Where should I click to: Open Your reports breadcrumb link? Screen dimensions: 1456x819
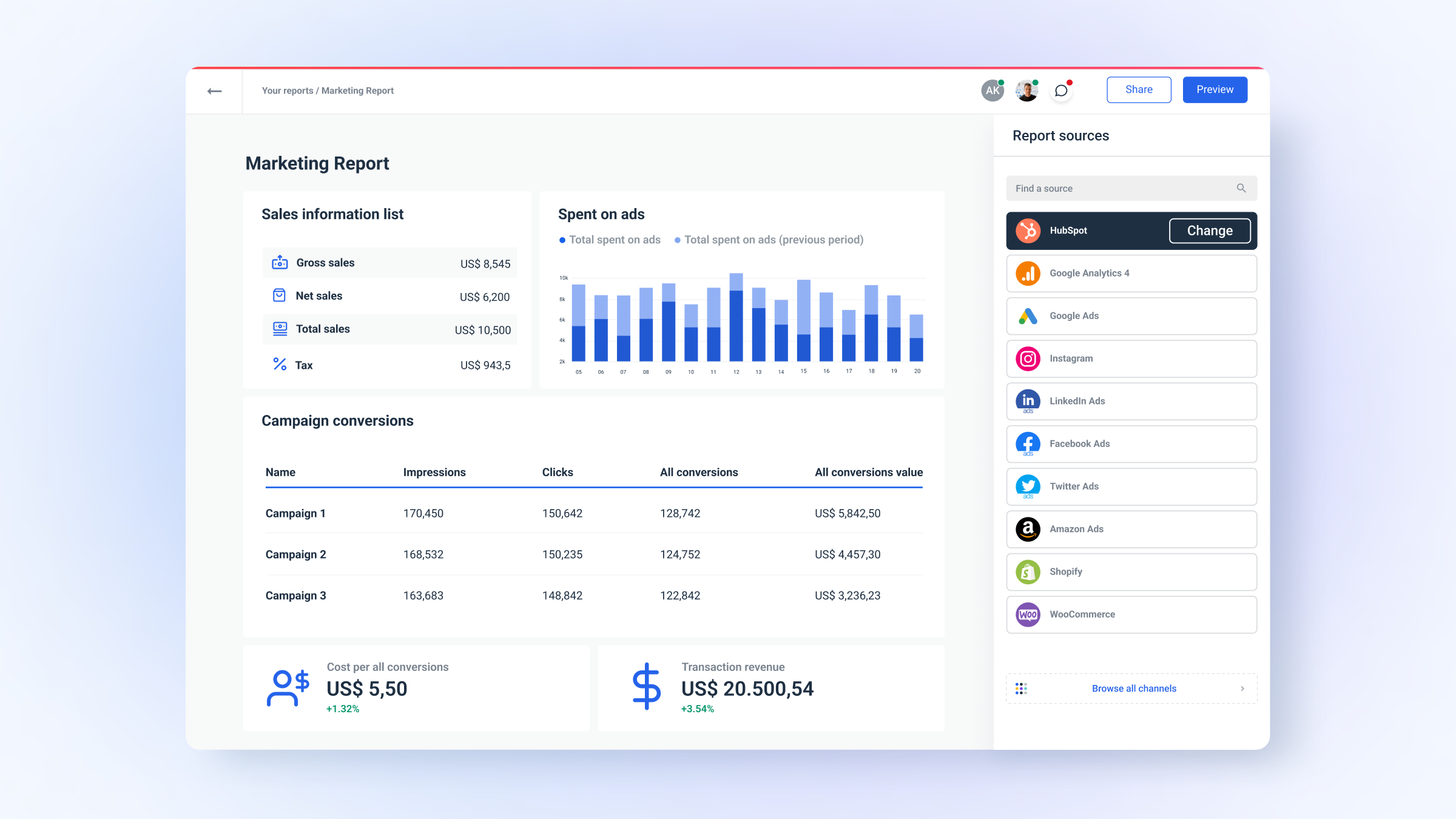(286, 90)
